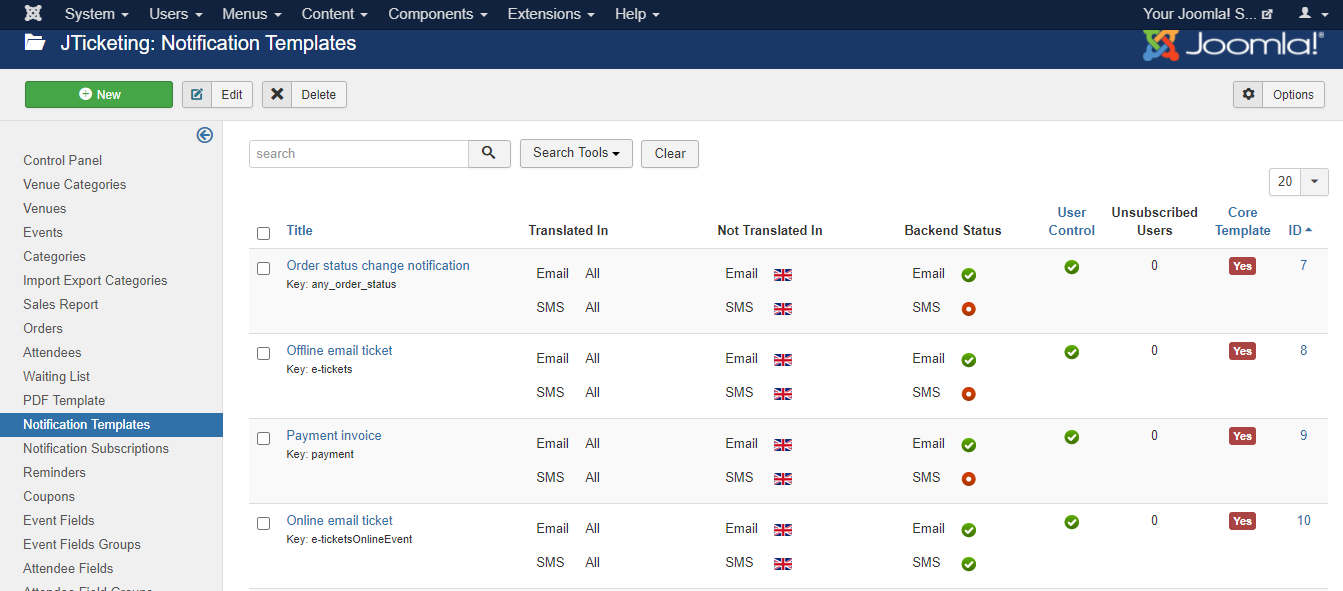1343x591 pixels.
Task: Focus the search input field
Action: click(x=358, y=153)
